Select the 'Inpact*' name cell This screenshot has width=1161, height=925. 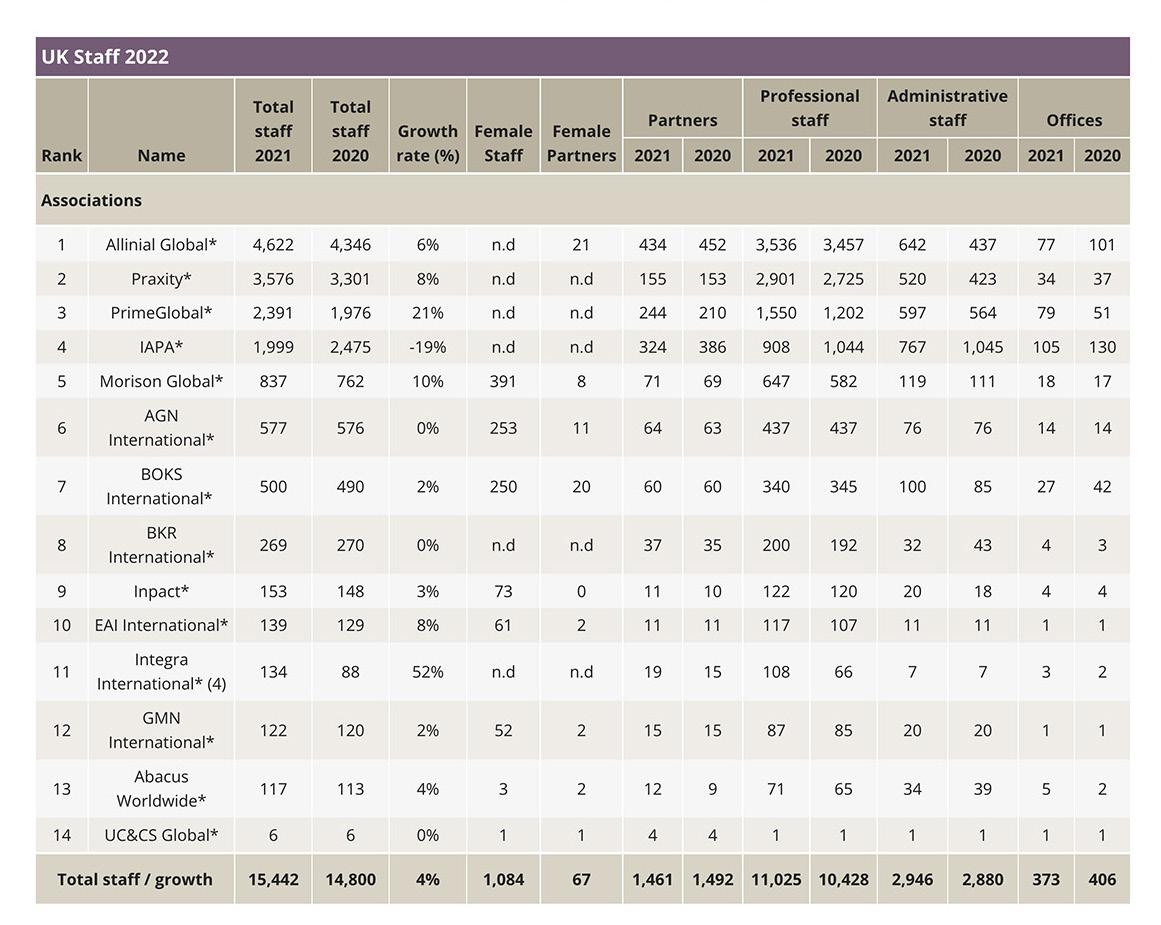161,591
